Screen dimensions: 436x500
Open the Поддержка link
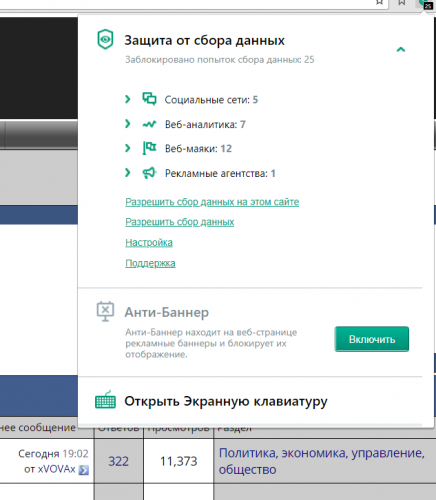[150, 263]
